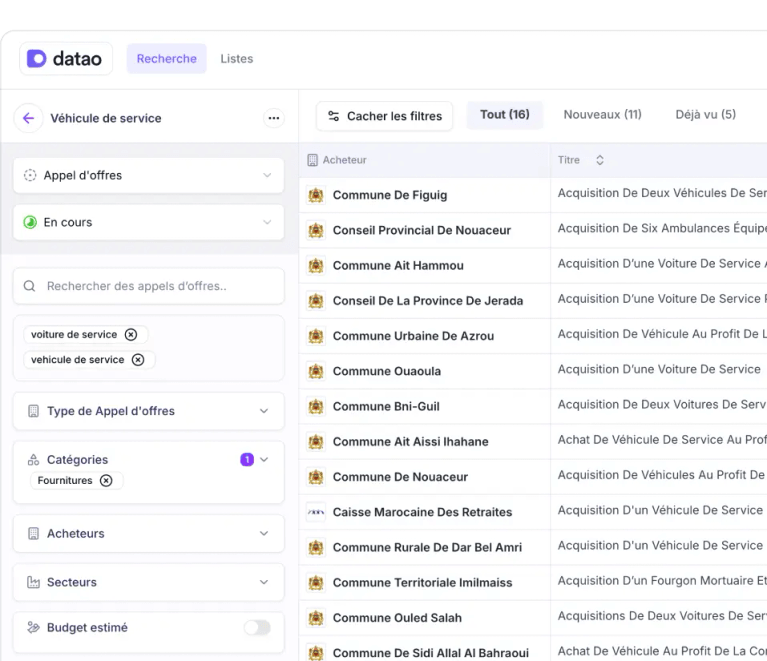
Task: Select the Nouveaux (11) tab
Action: click(x=603, y=114)
